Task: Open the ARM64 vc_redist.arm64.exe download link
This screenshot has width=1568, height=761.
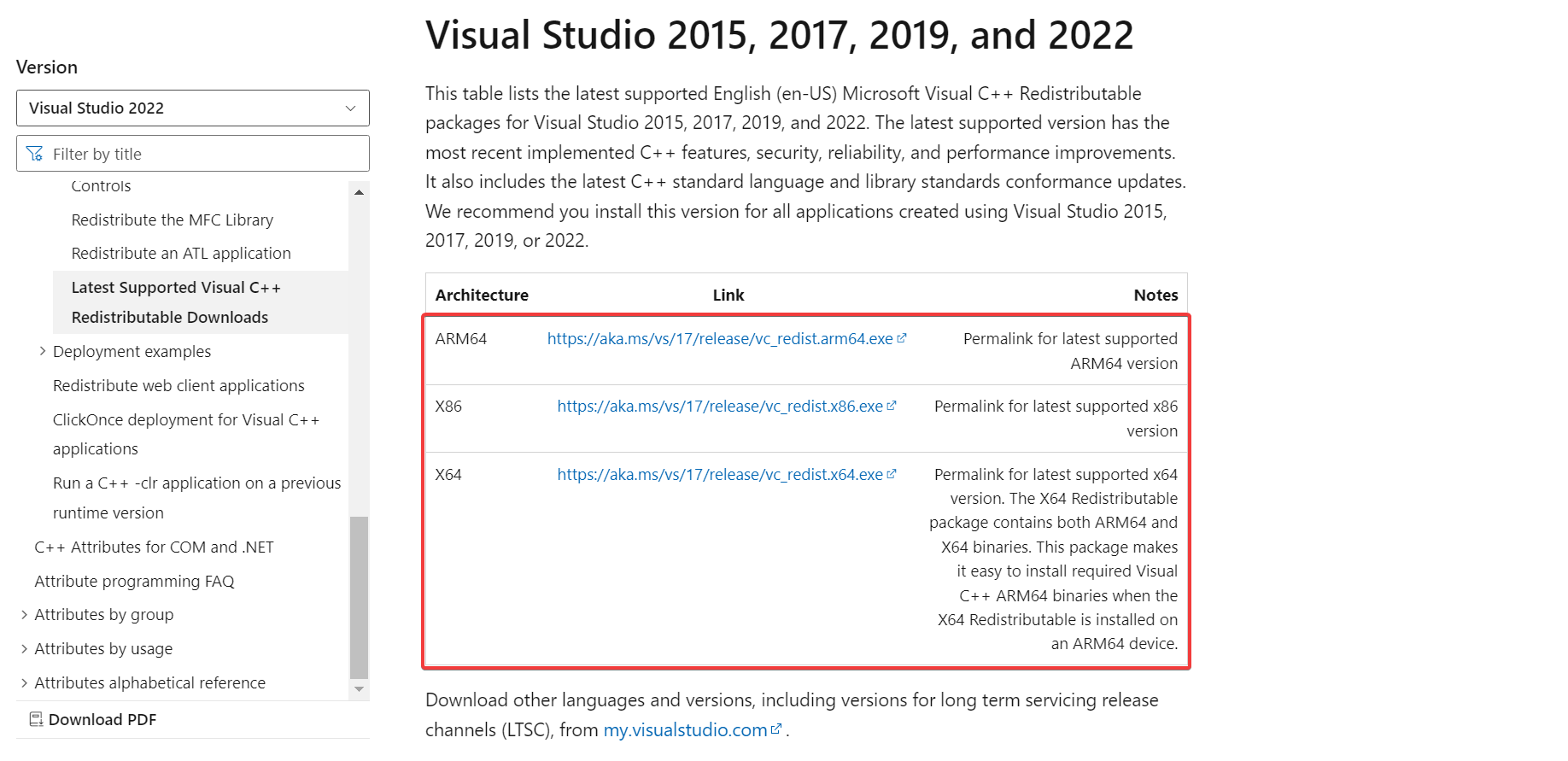Action: coord(720,339)
